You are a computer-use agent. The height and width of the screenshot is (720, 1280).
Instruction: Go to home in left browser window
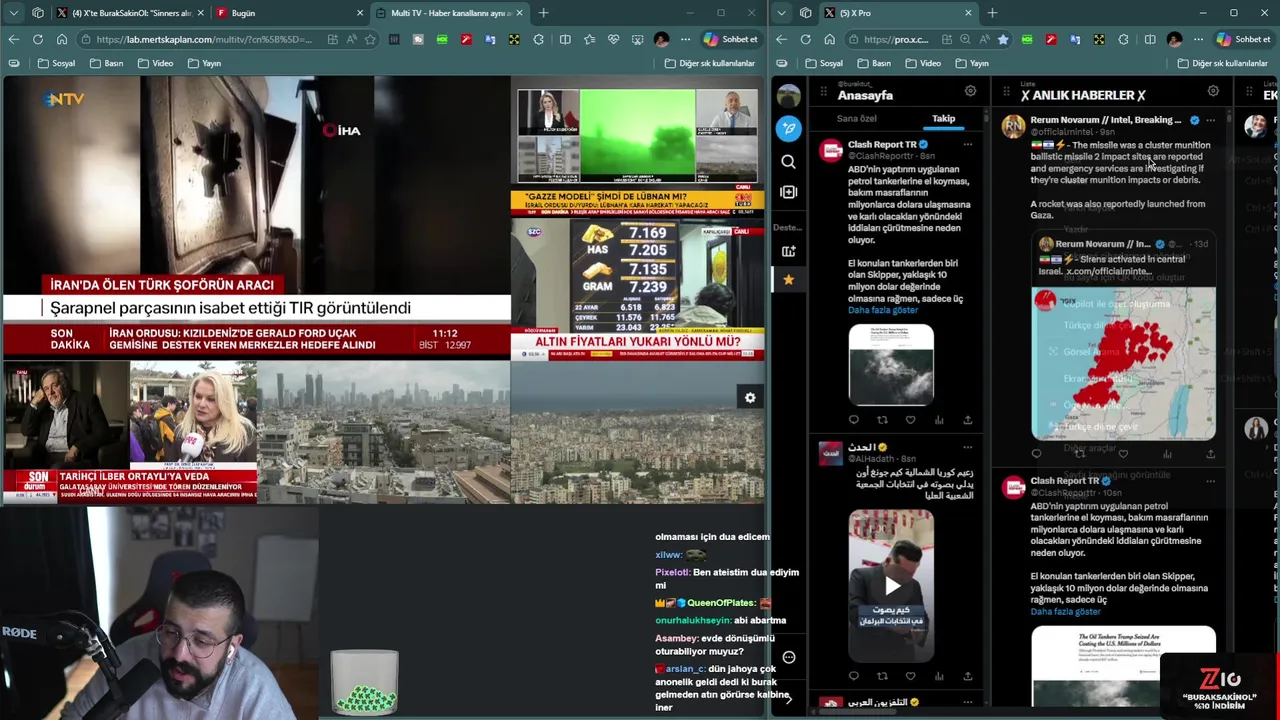[x=62, y=39]
